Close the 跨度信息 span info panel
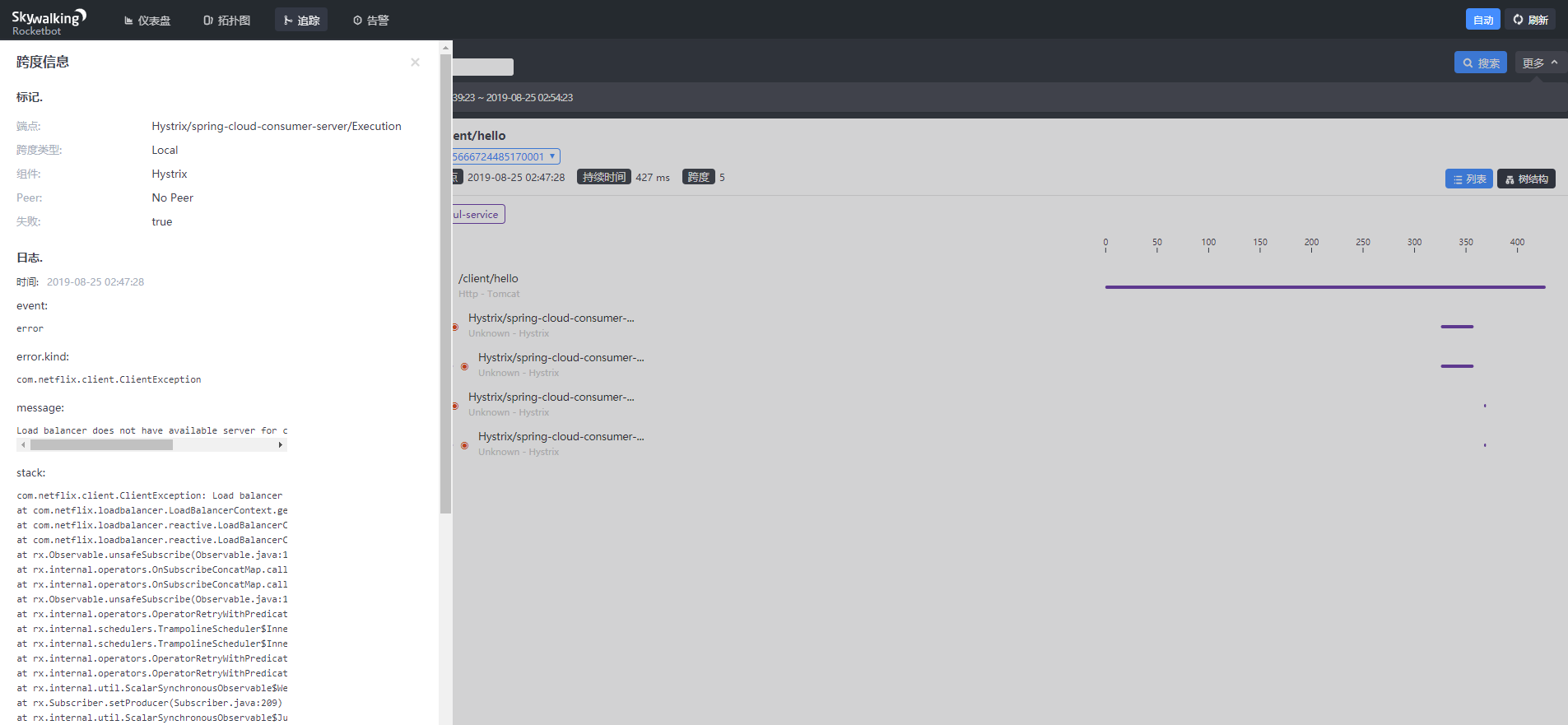 (415, 63)
